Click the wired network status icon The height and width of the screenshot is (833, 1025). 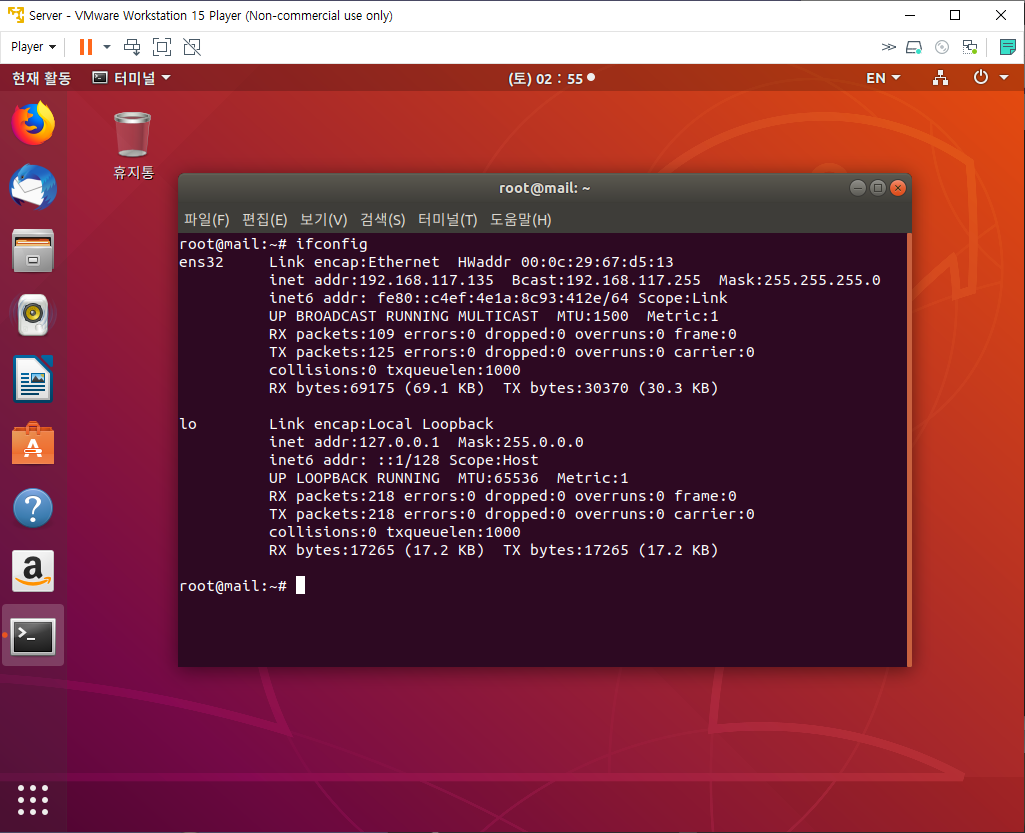click(941, 78)
